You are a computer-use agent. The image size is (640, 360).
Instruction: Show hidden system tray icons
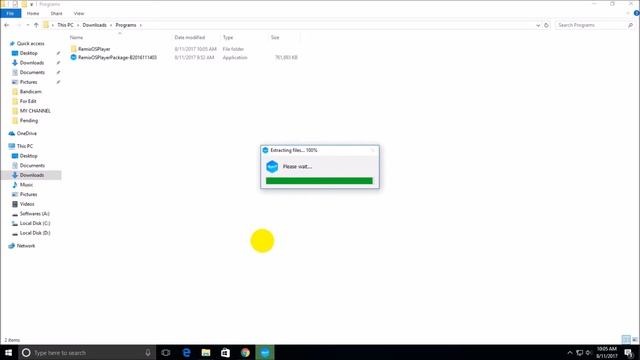[x=570, y=353]
